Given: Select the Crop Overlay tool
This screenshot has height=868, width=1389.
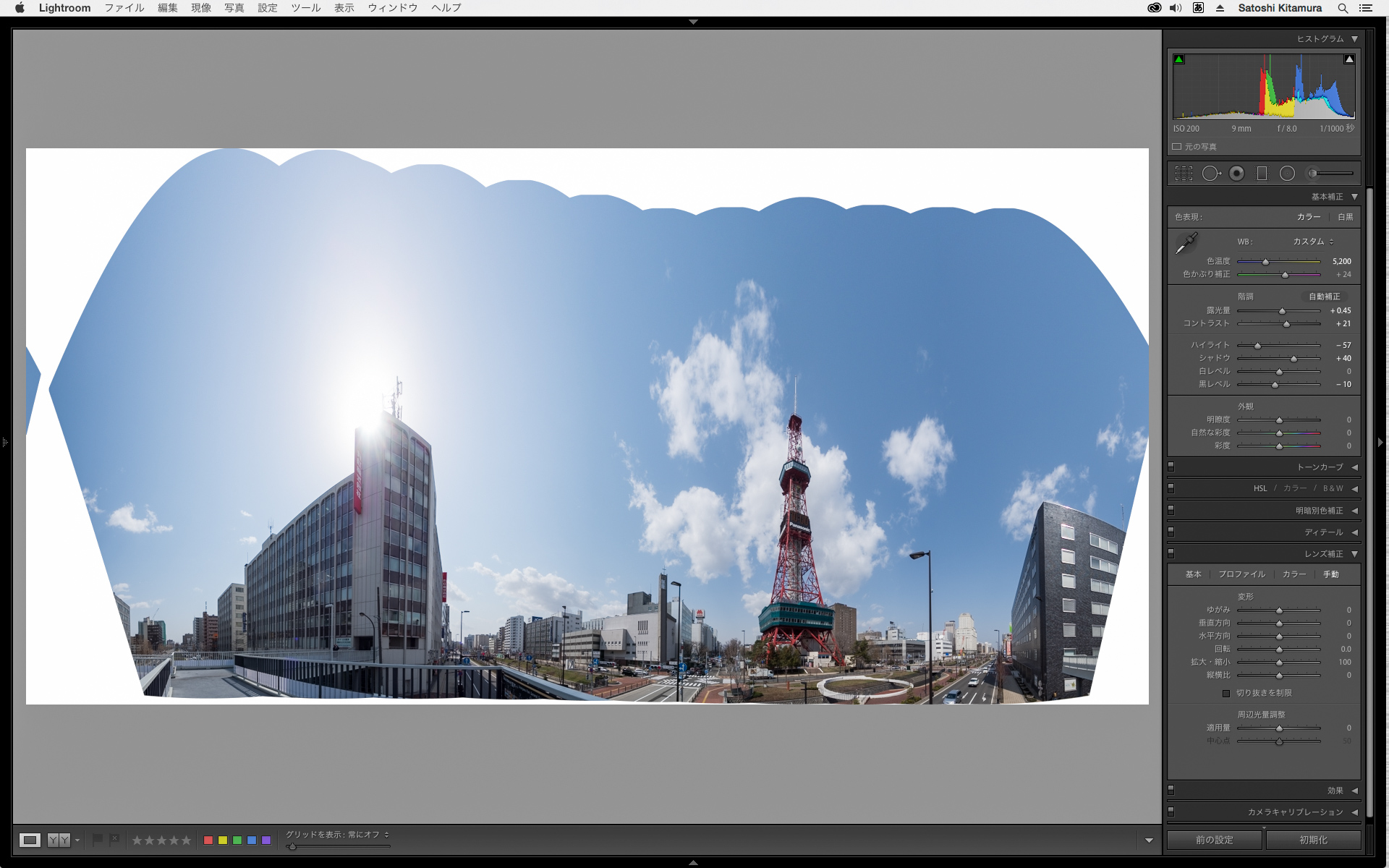Looking at the screenshot, I should [x=1184, y=174].
